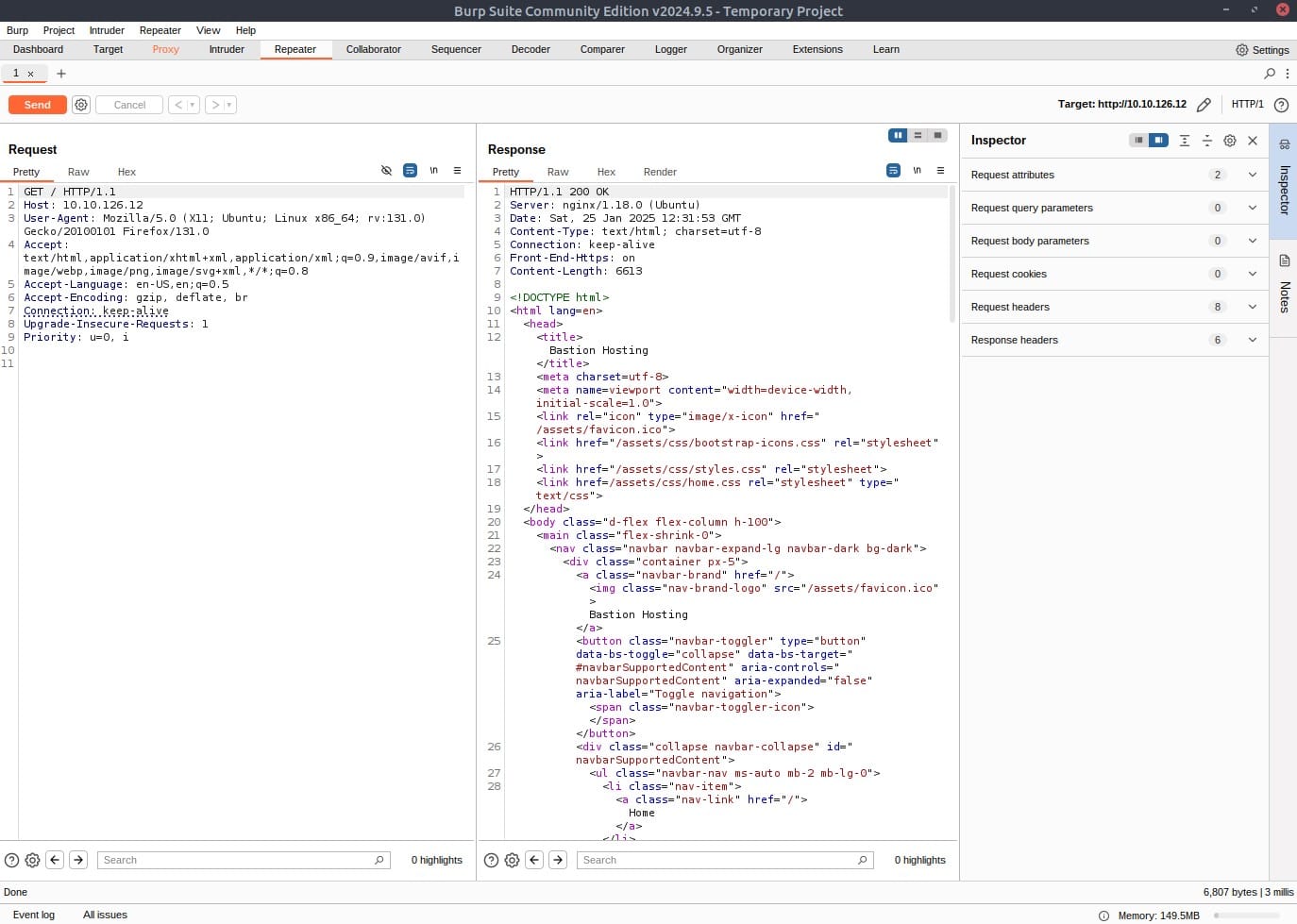Viewport: 1297px width, 924px height.
Task: Open the Render tab in Response
Action: click(659, 172)
